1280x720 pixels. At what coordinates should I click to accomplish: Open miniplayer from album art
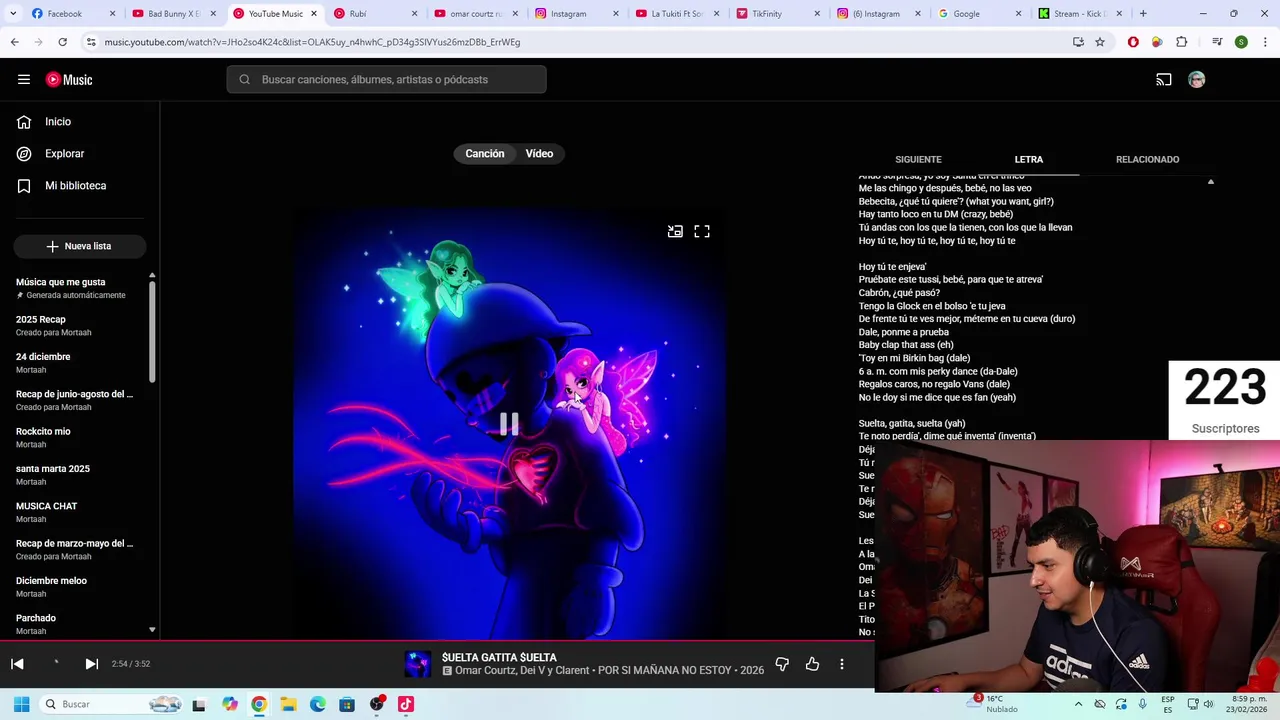coord(675,232)
